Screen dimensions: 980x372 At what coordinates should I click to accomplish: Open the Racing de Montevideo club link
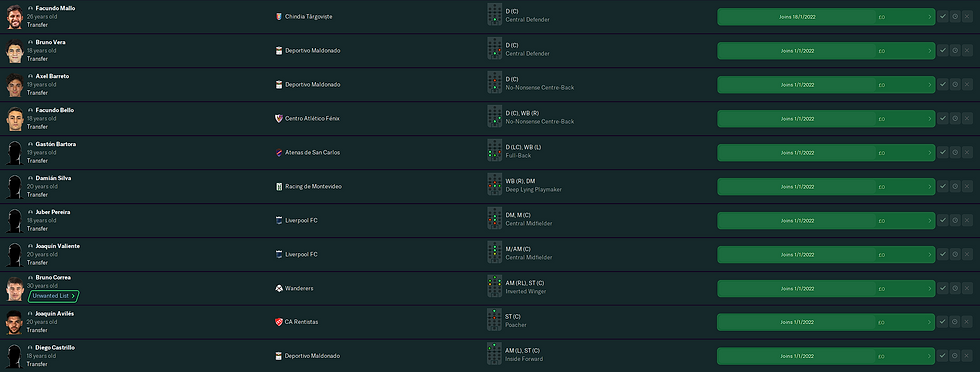tap(312, 186)
